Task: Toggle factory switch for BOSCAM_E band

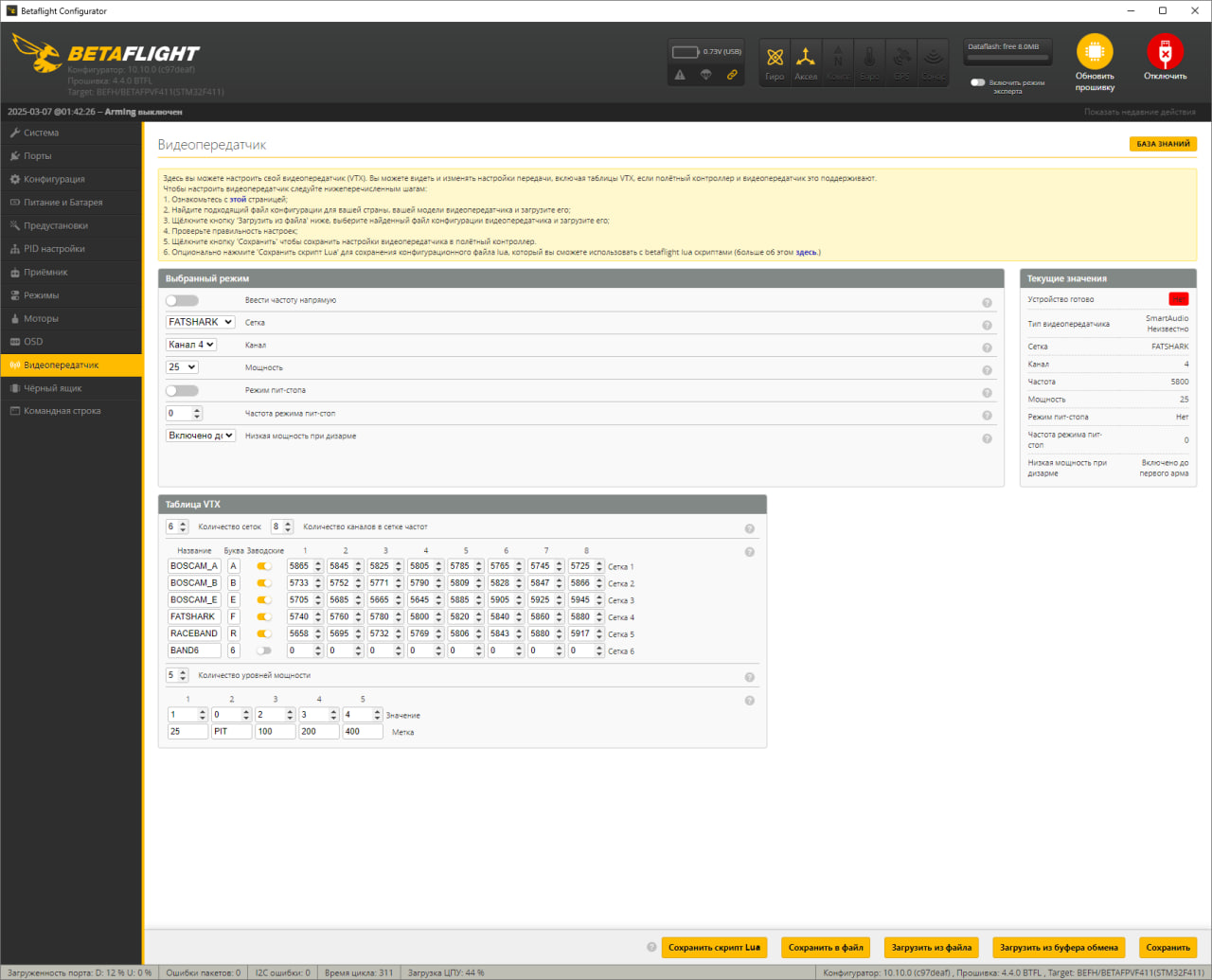Action: [264, 600]
